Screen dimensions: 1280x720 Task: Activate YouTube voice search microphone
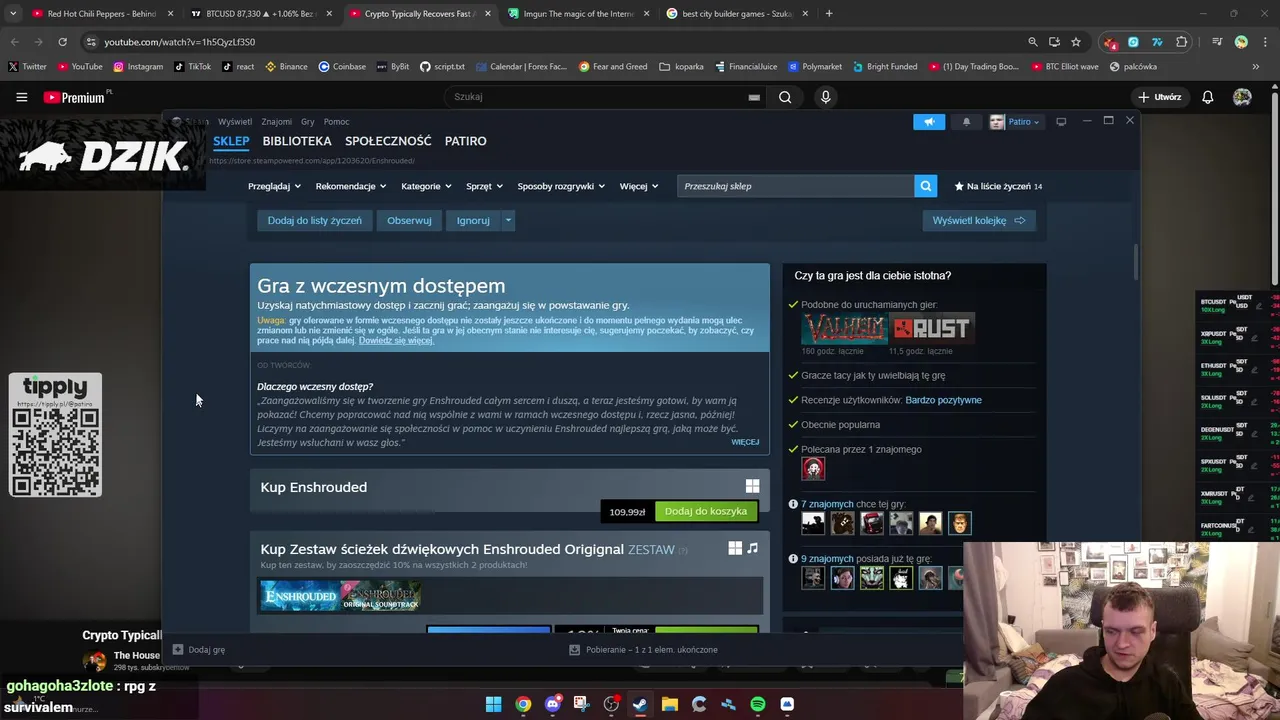click(825, 97)
